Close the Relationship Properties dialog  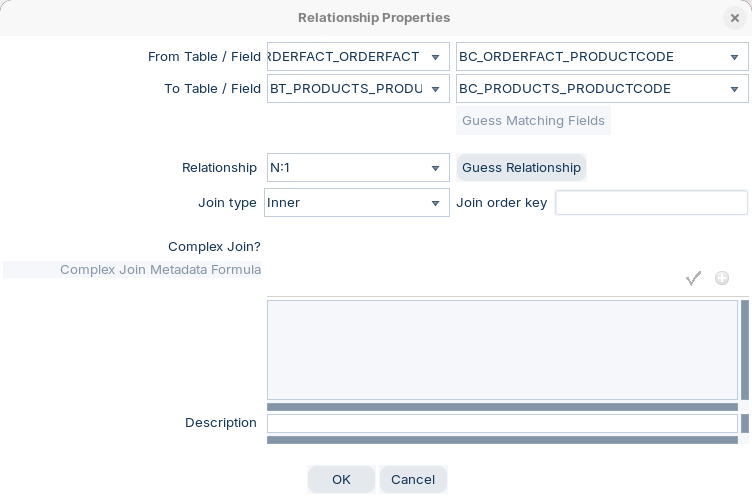[735, 18]
